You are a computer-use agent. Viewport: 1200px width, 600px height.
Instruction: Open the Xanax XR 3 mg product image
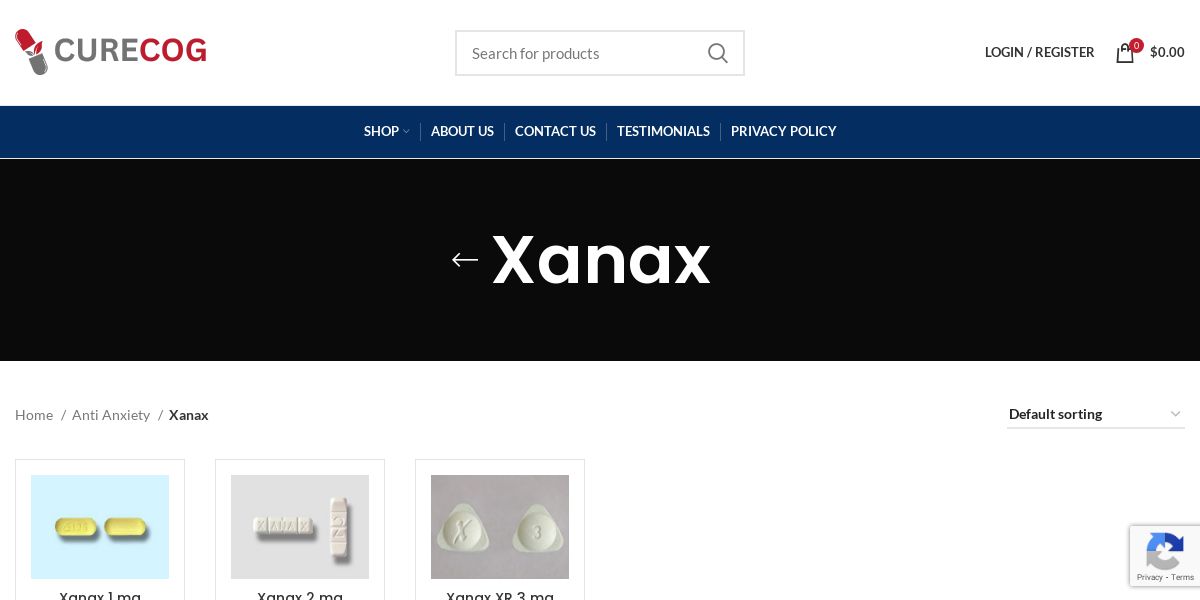tap(500, 527)
